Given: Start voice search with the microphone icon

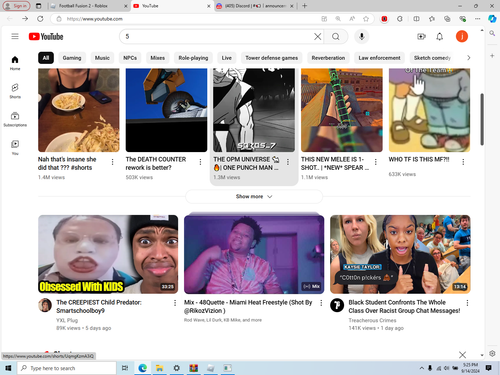Looking at the screenshot, I should point(362,36).
